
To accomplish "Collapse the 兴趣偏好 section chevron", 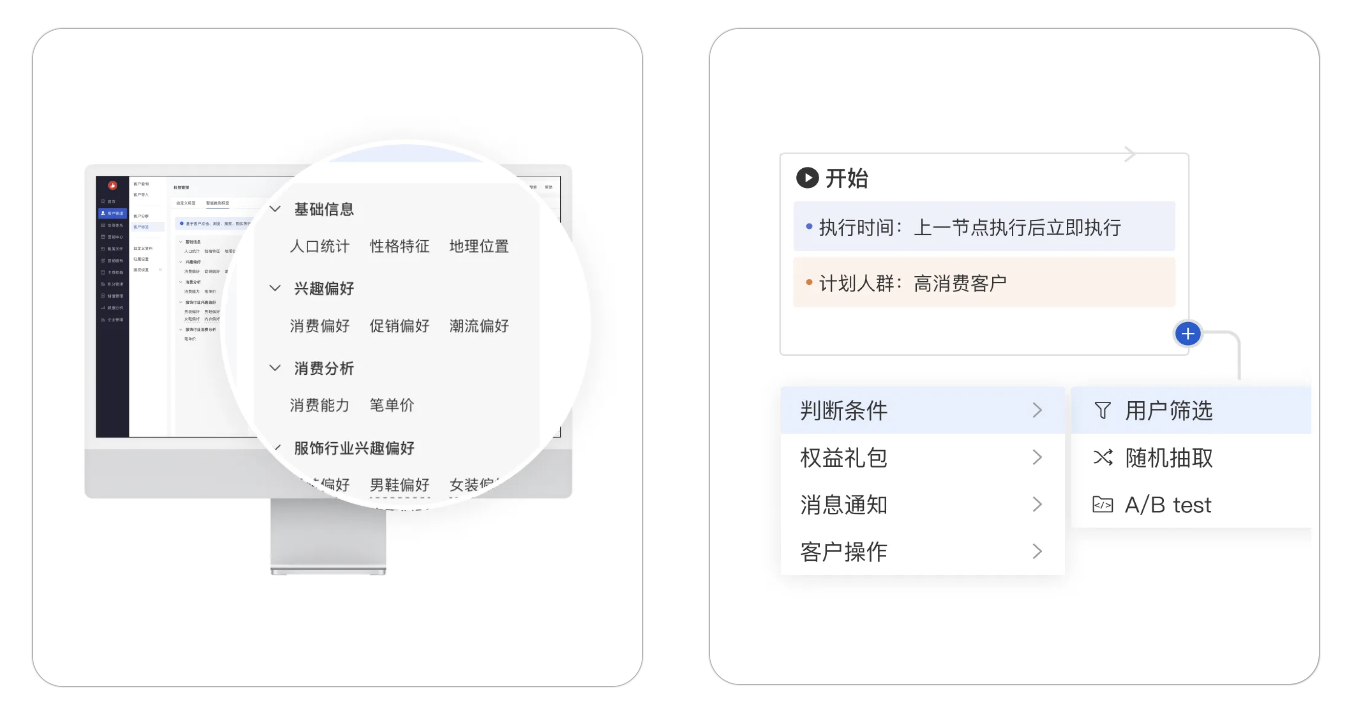I will pos(275,288).
